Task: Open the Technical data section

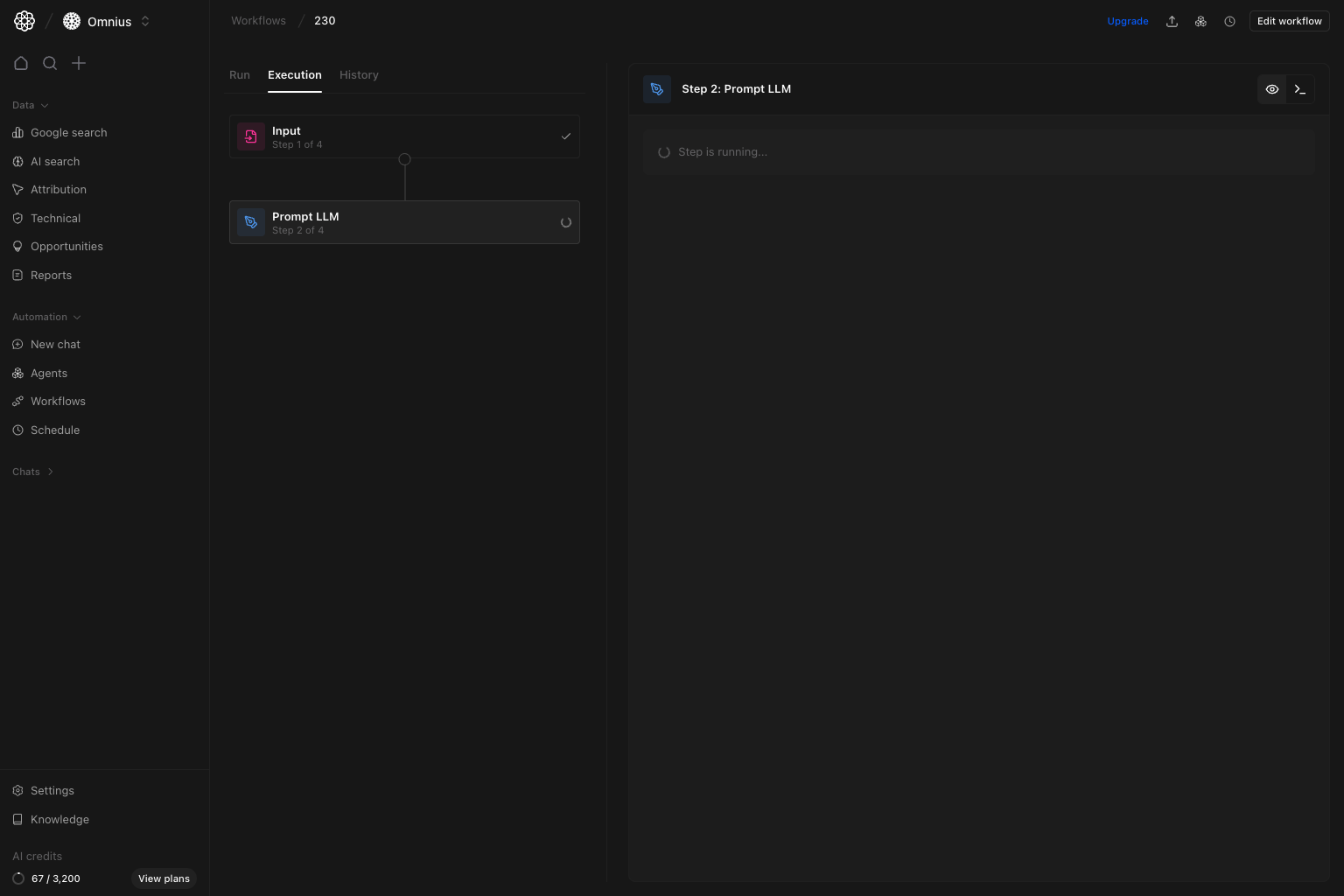Action: pos(55,218)
